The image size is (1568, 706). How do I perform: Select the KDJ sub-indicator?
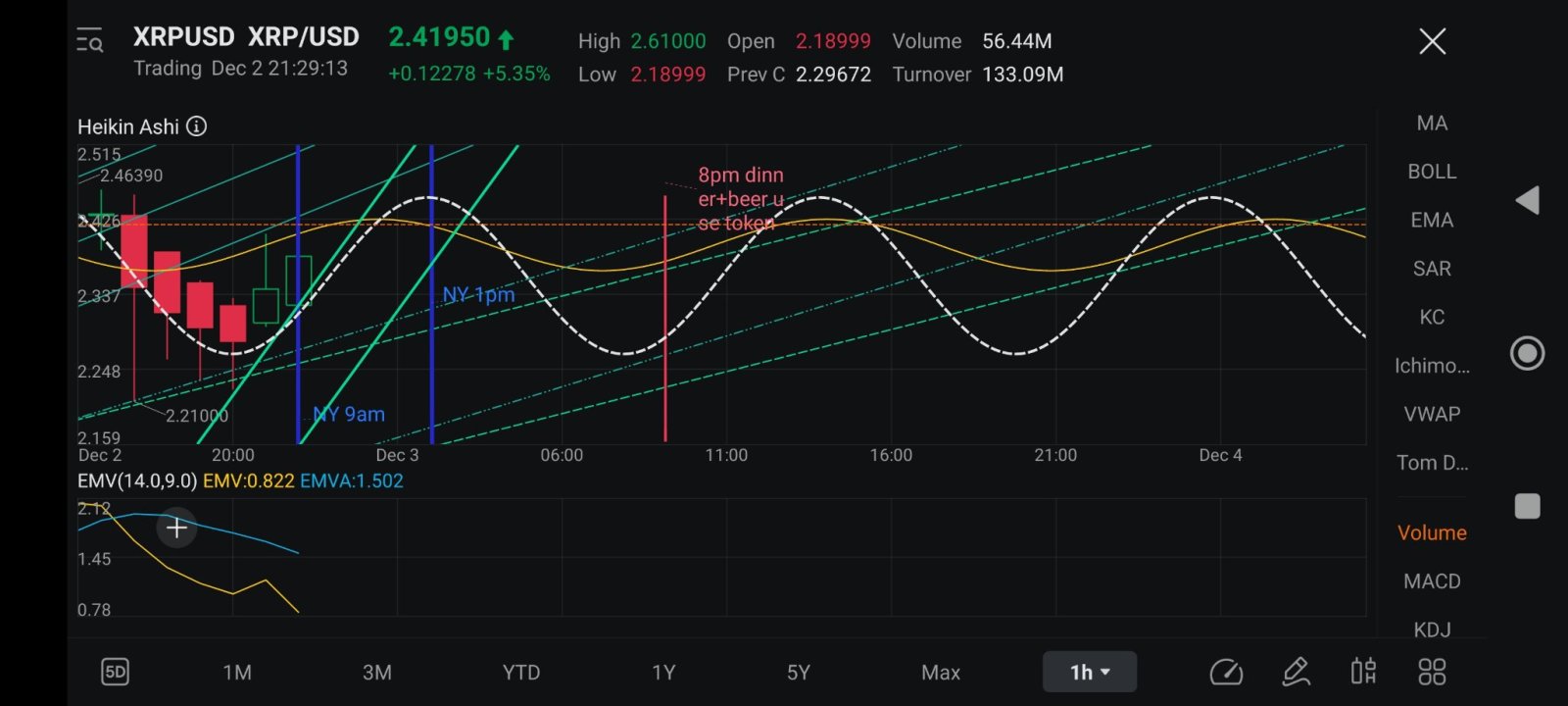click(1432, 630)
